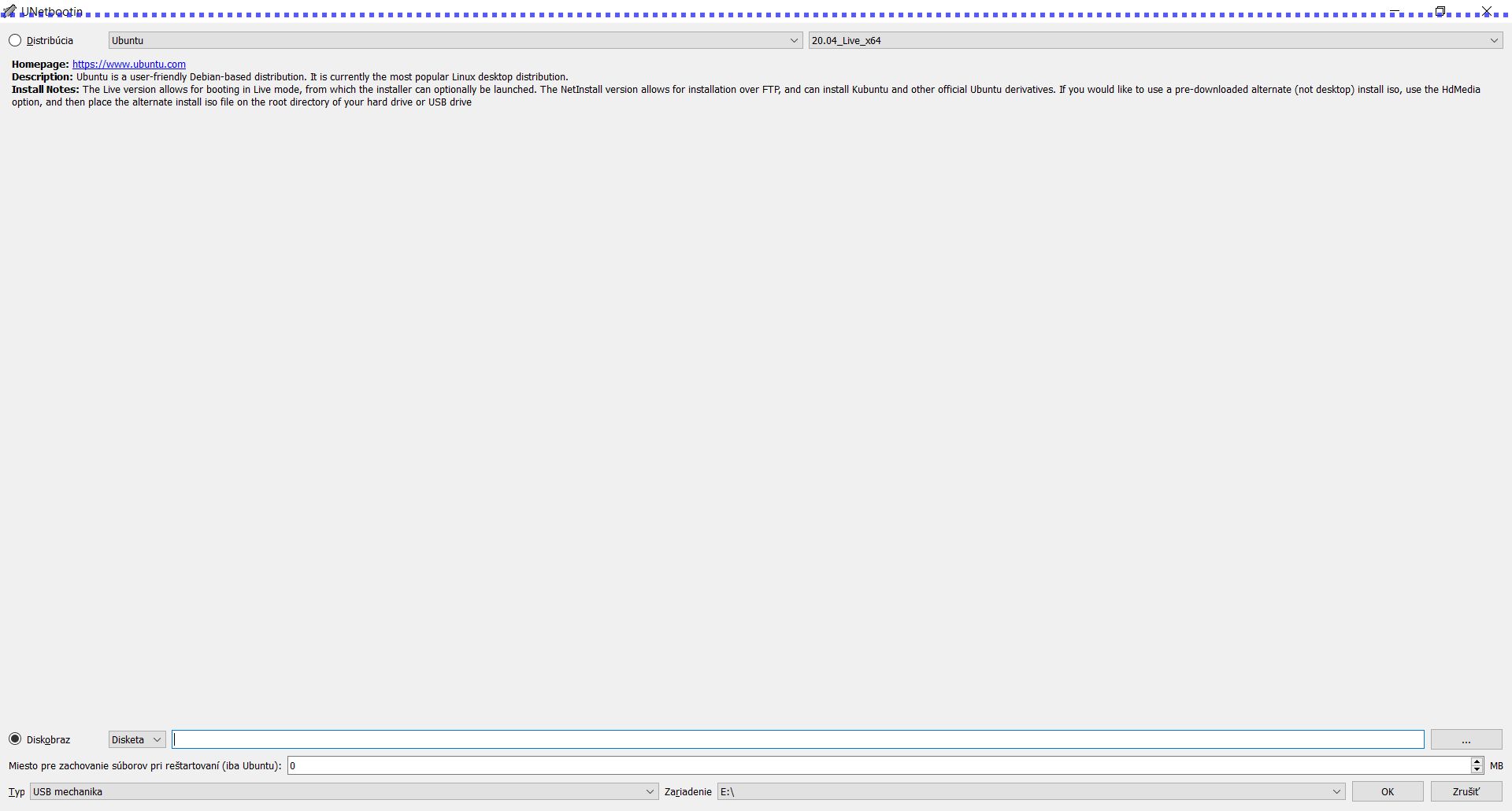Click the disk image path input field
This screenshot has height=811, width=1512.
click(798, 739)
